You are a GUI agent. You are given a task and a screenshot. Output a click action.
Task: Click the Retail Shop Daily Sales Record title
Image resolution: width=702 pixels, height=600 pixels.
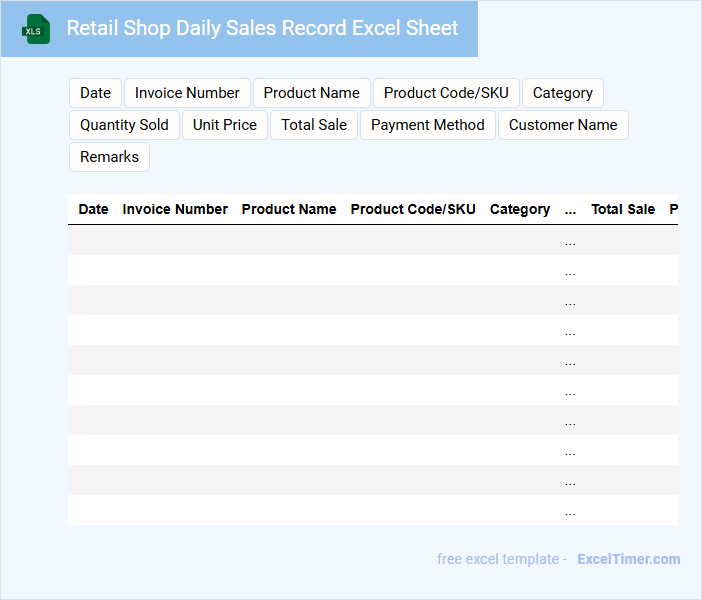pos(262,28)
